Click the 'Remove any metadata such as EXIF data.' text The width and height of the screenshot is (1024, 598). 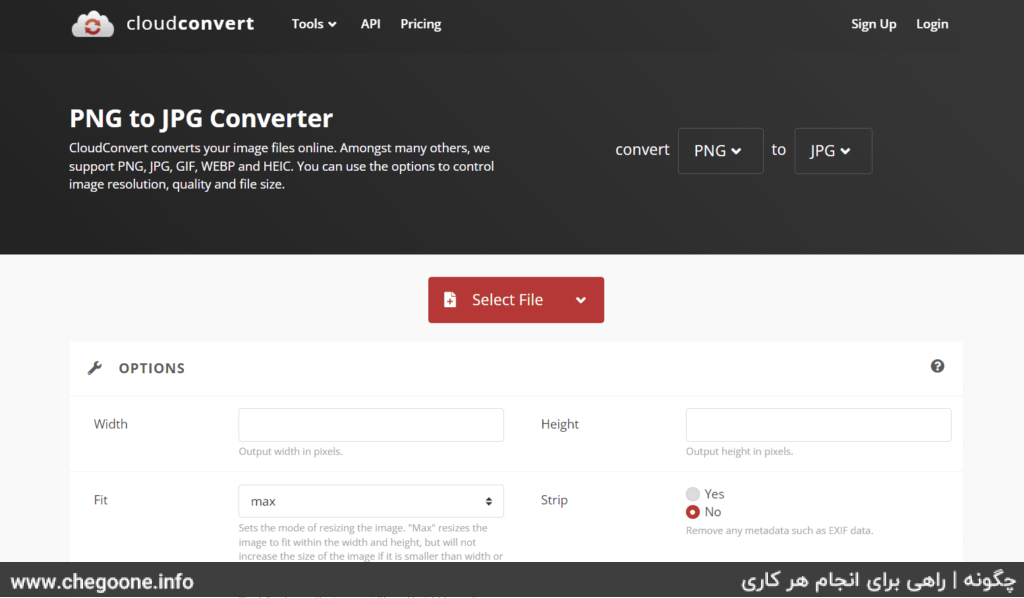pyautogui.click(x=779, y=530)
